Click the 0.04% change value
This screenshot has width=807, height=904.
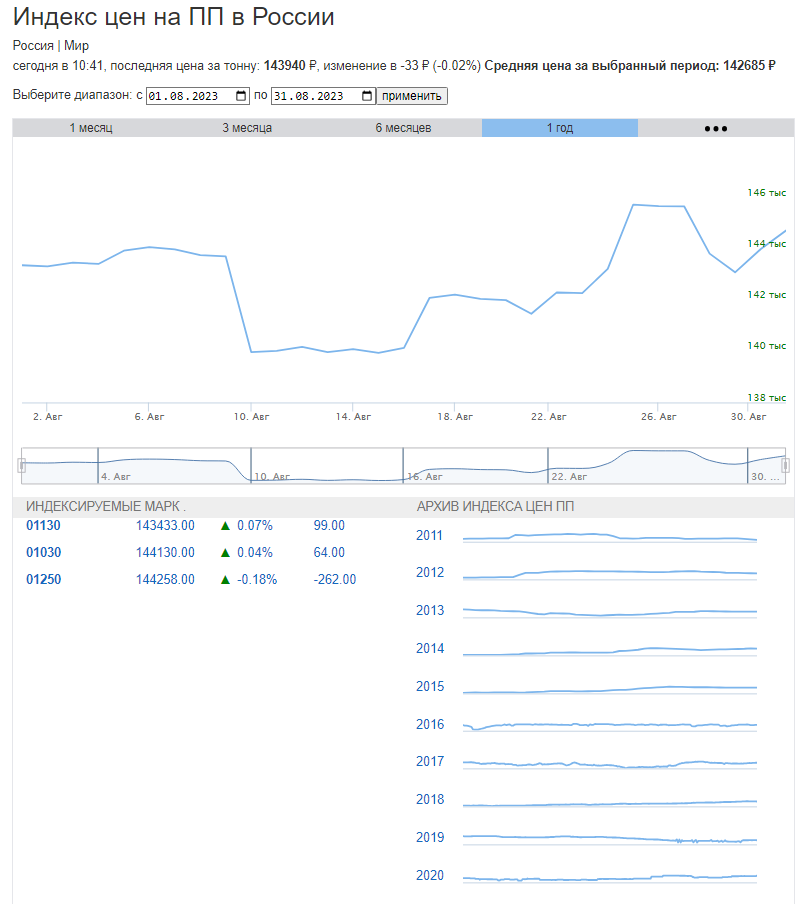pyautogui.click(x=255, y=552)
